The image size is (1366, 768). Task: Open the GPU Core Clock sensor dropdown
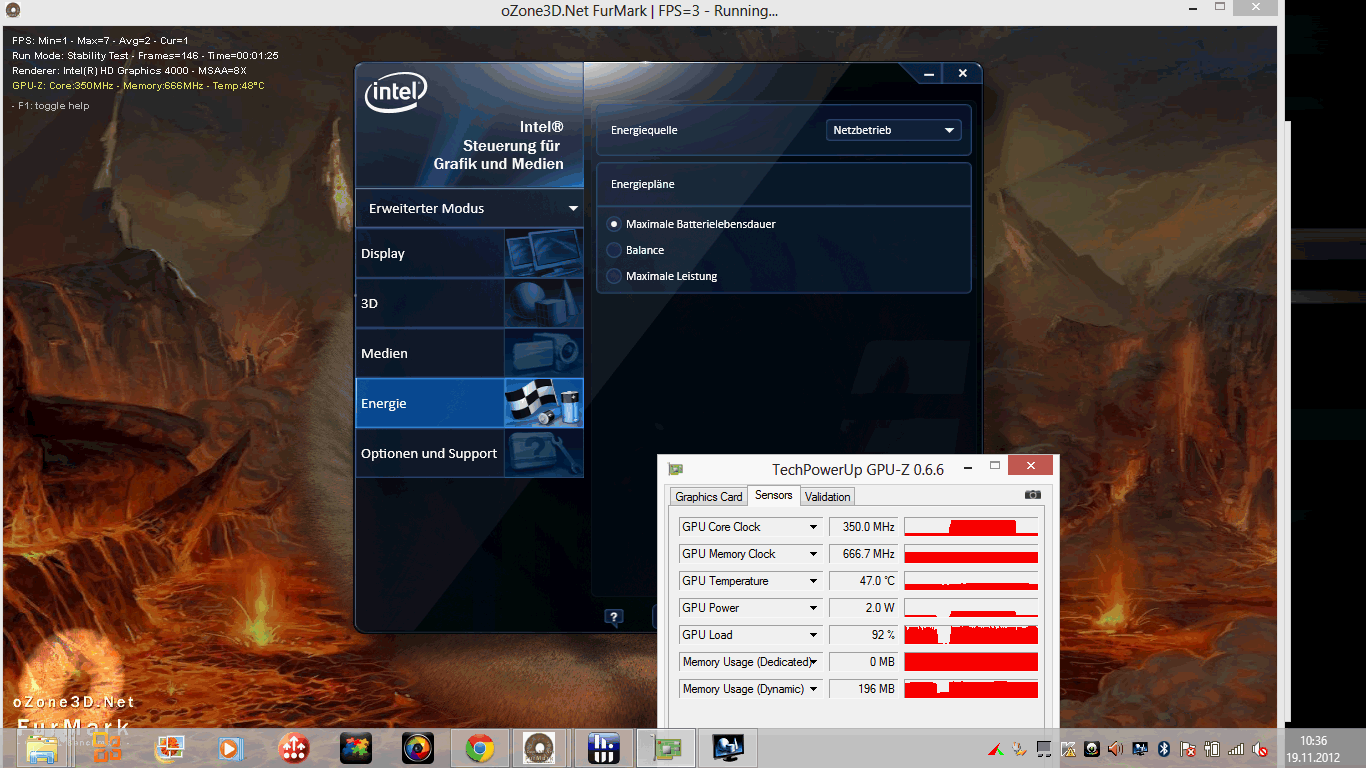click(x=750, y=527)
